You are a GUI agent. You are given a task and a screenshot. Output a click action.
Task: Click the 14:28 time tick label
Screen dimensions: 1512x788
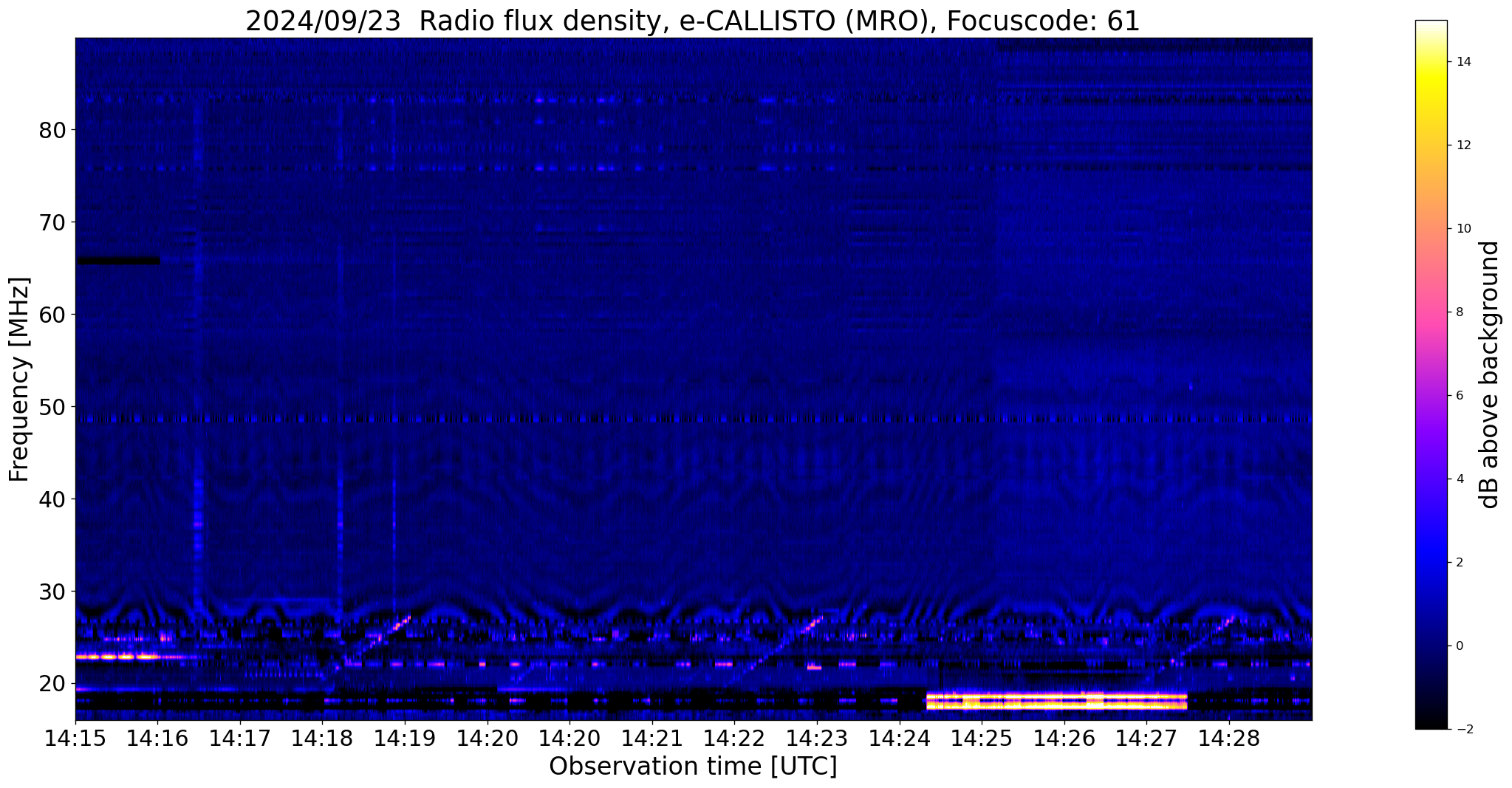tap(1228, 739)
